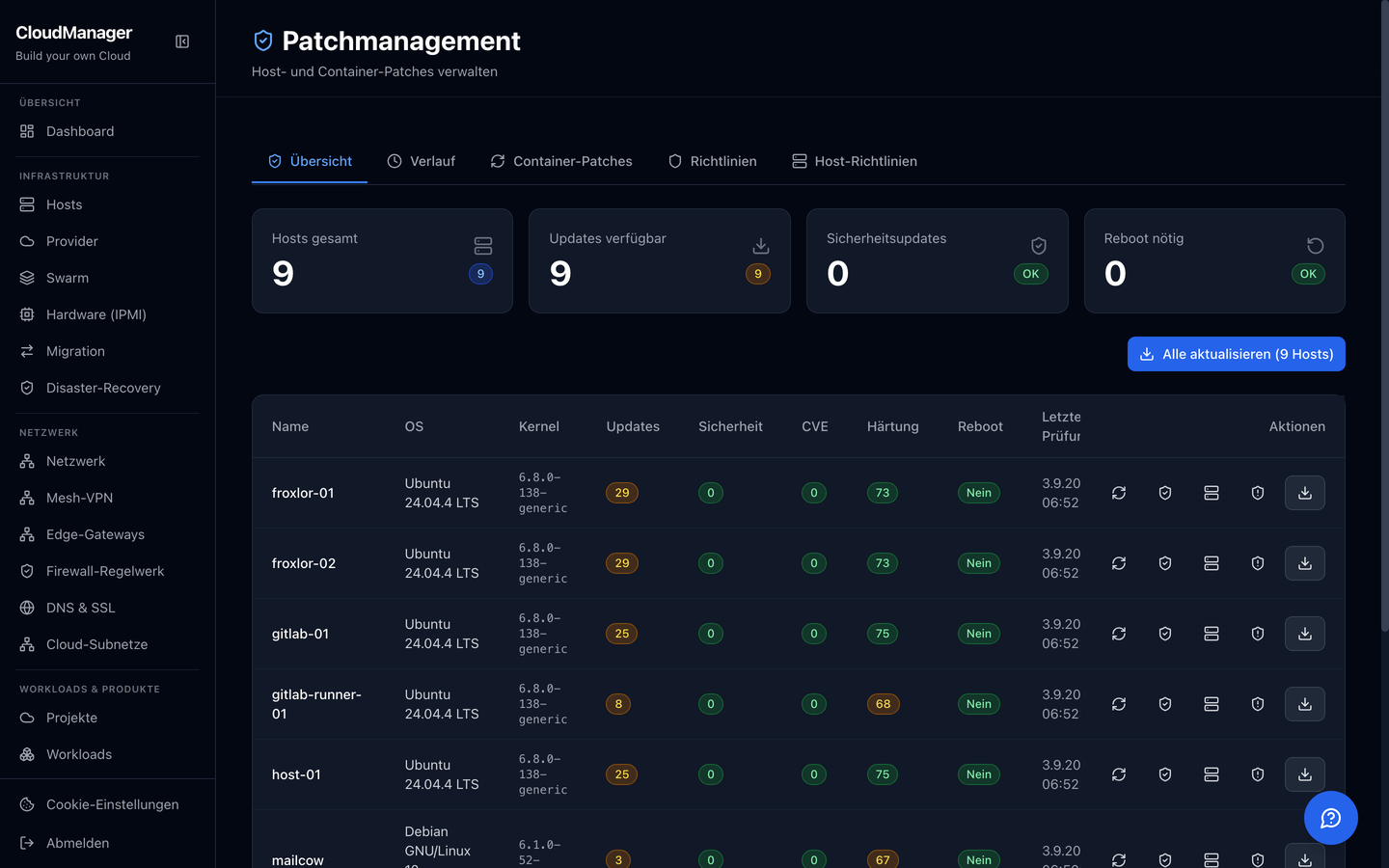The width and height of the screenshot is (1389, 868).
Task: Click shield-alert icon in gitlab-01 row
Action: coord(1258,634)
